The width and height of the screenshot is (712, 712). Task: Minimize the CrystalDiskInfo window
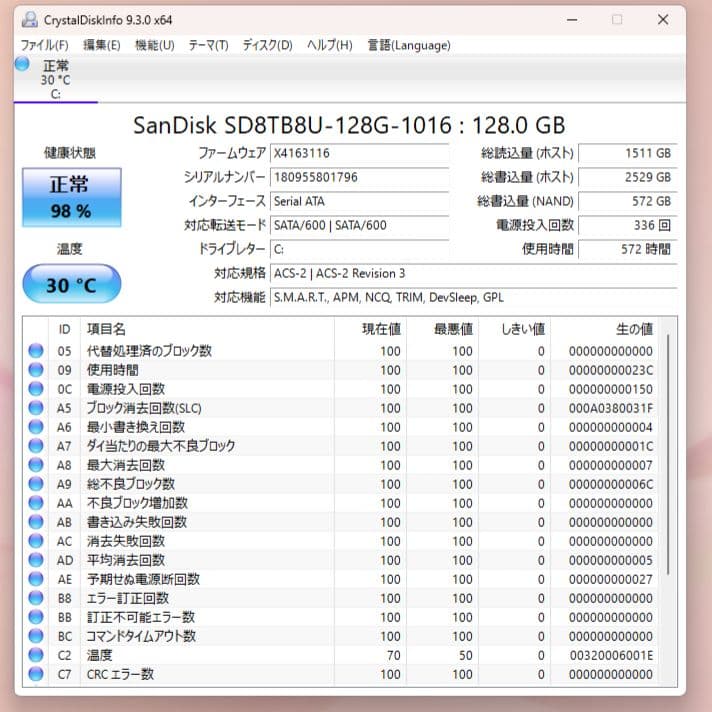click(x=572, y=20)
